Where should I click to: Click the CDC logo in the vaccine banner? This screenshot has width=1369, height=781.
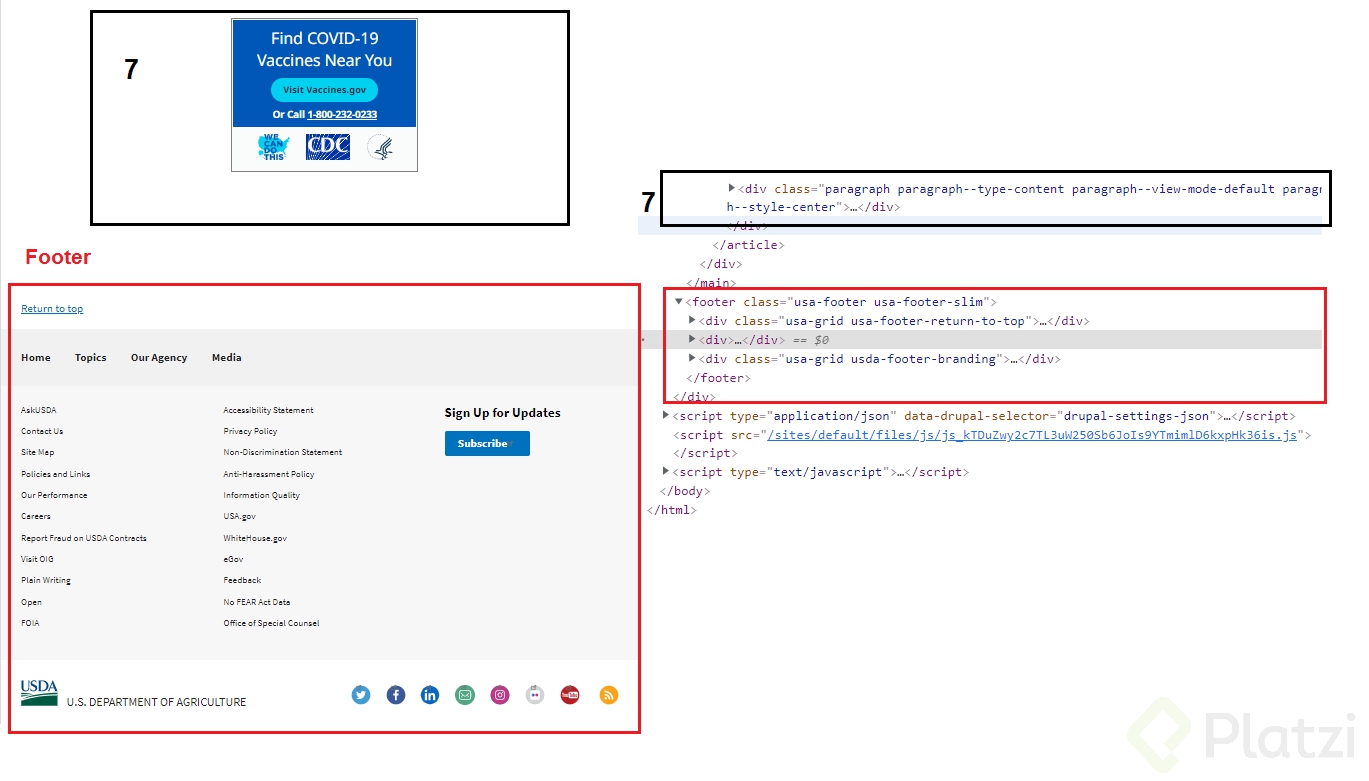(x=328, y=147)
